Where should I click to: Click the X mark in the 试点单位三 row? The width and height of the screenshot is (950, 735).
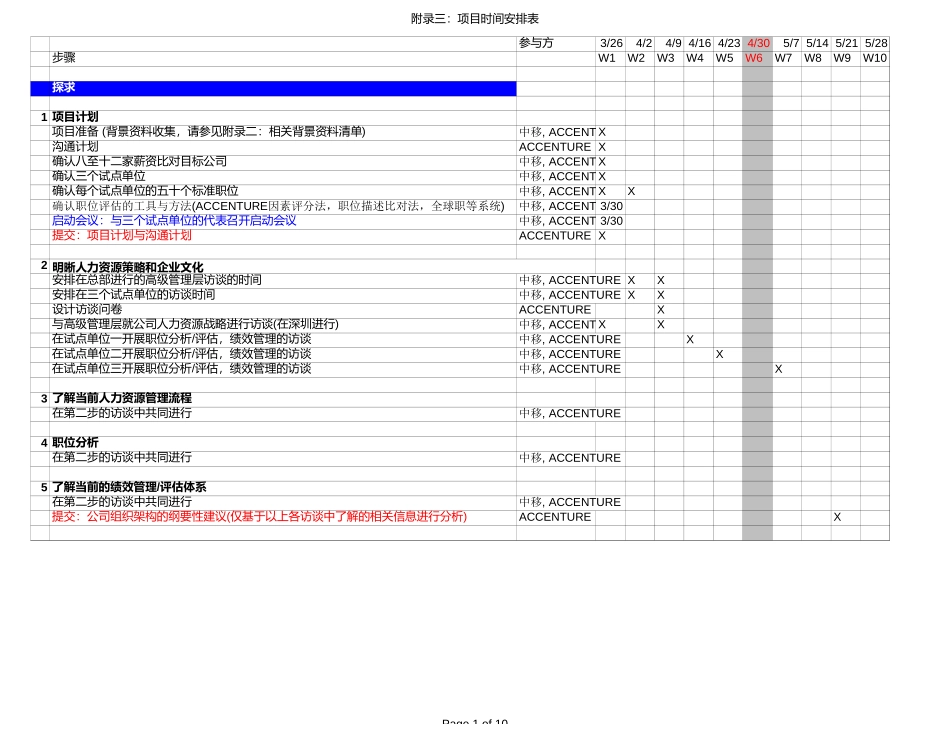(778, 369)
